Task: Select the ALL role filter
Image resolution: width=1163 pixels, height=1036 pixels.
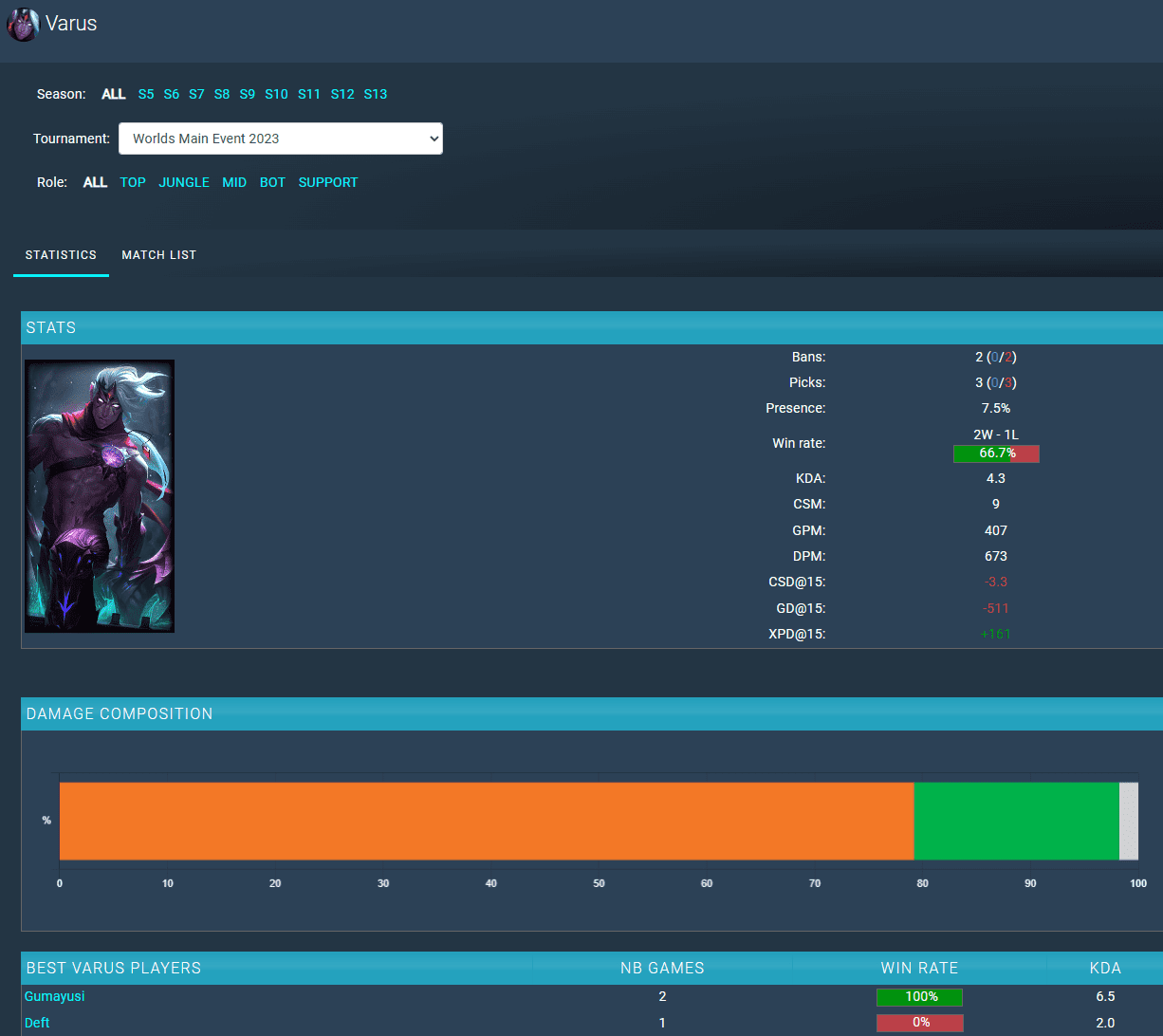Action: point(95,182)
